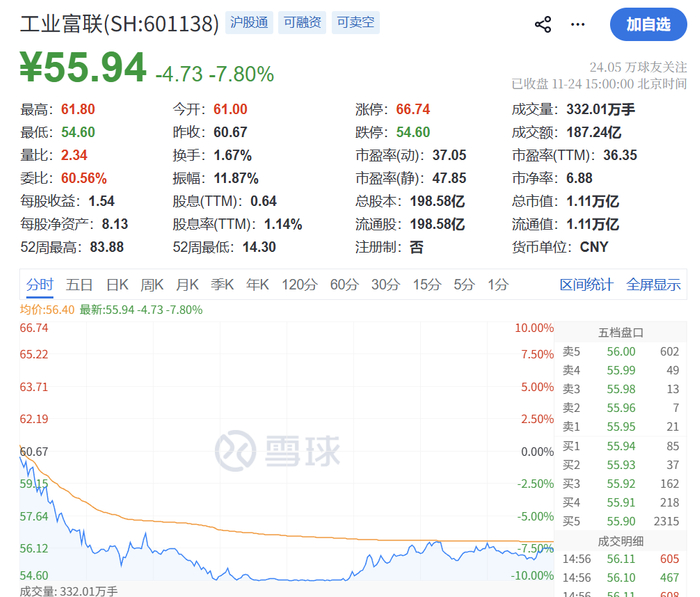
Task: Switch to the 60分 chart tab
Action: pyautogui.click(x=344, y=284)
